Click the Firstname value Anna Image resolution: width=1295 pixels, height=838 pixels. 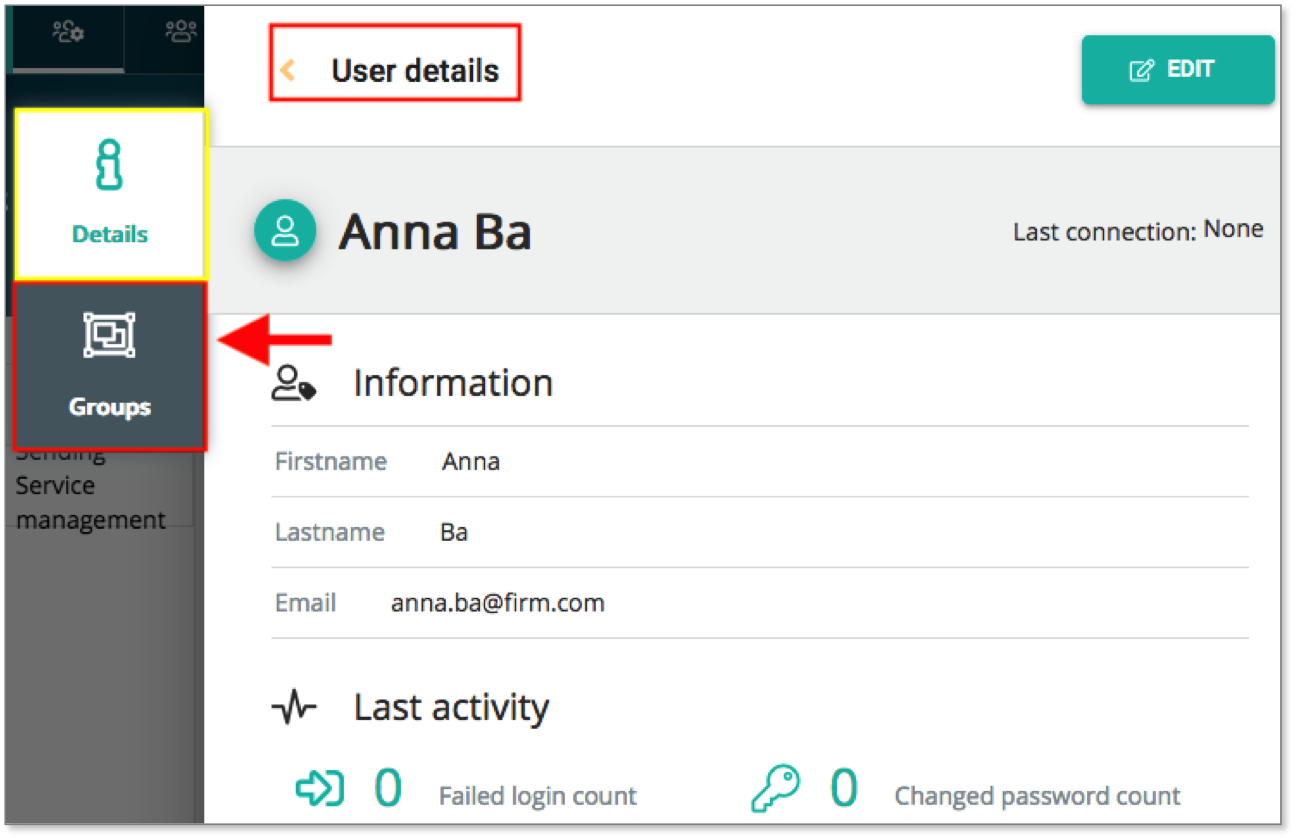click(471, 462)
